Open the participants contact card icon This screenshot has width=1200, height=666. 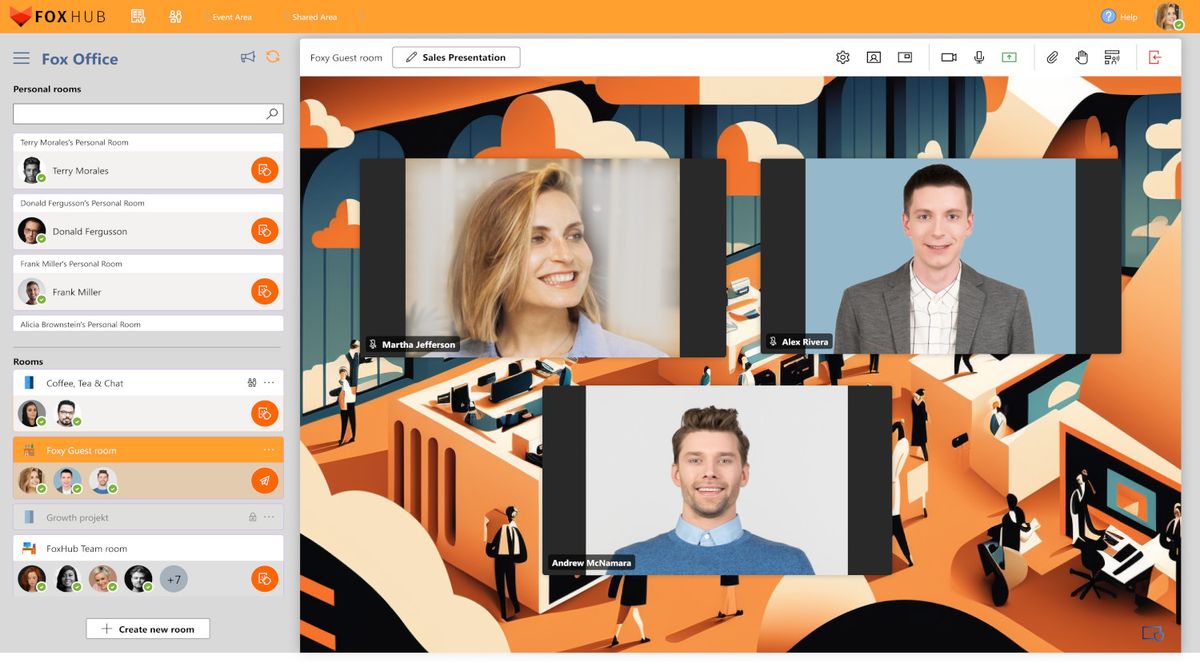[874, 57]
